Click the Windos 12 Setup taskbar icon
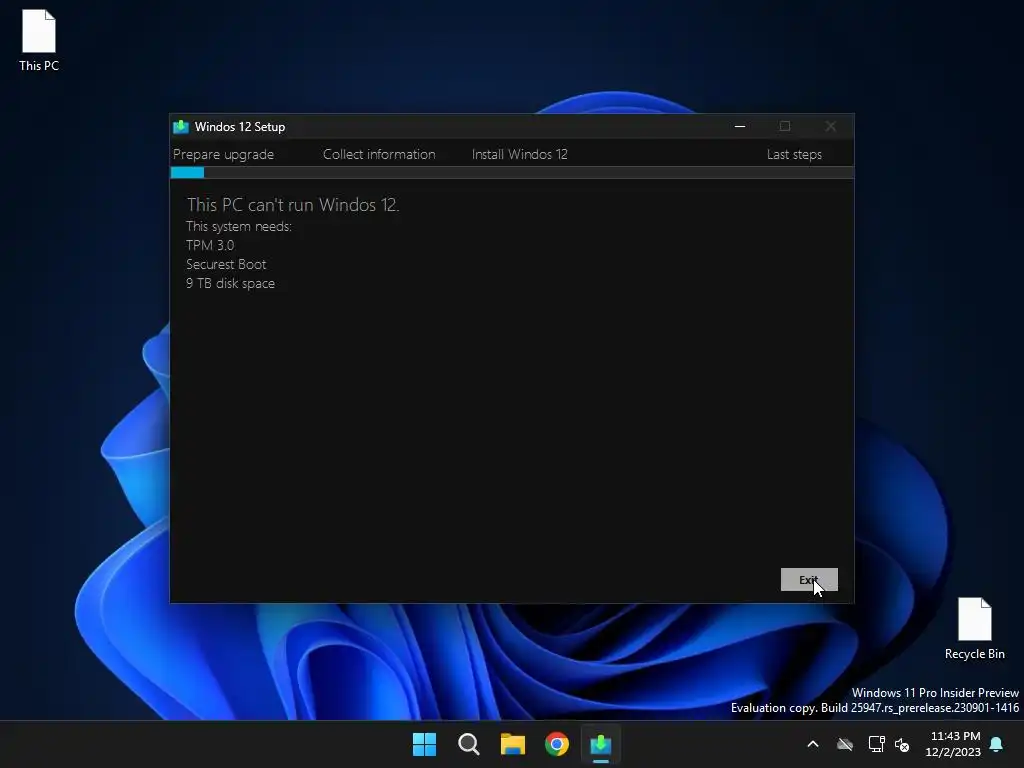 tap(601, 744)
